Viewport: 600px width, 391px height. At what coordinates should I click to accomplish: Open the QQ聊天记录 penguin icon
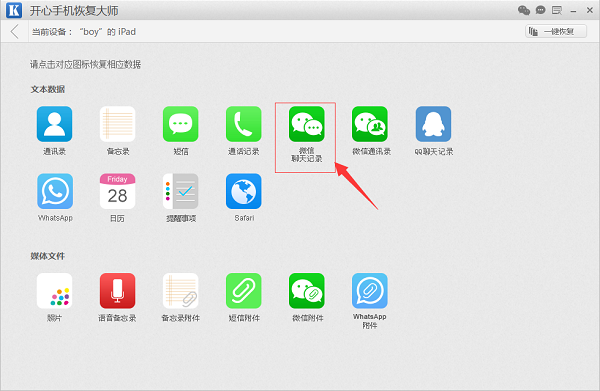(433, 124)
